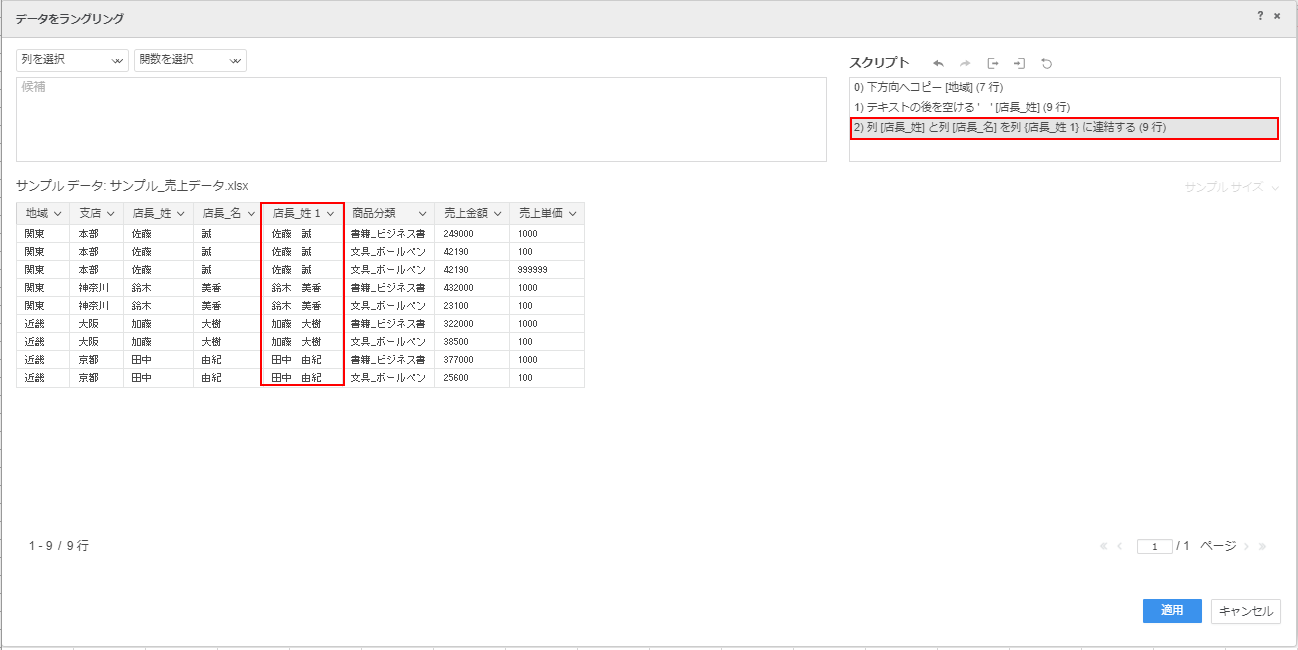
Task: Undo the last script step
Action: pos(938,63)
